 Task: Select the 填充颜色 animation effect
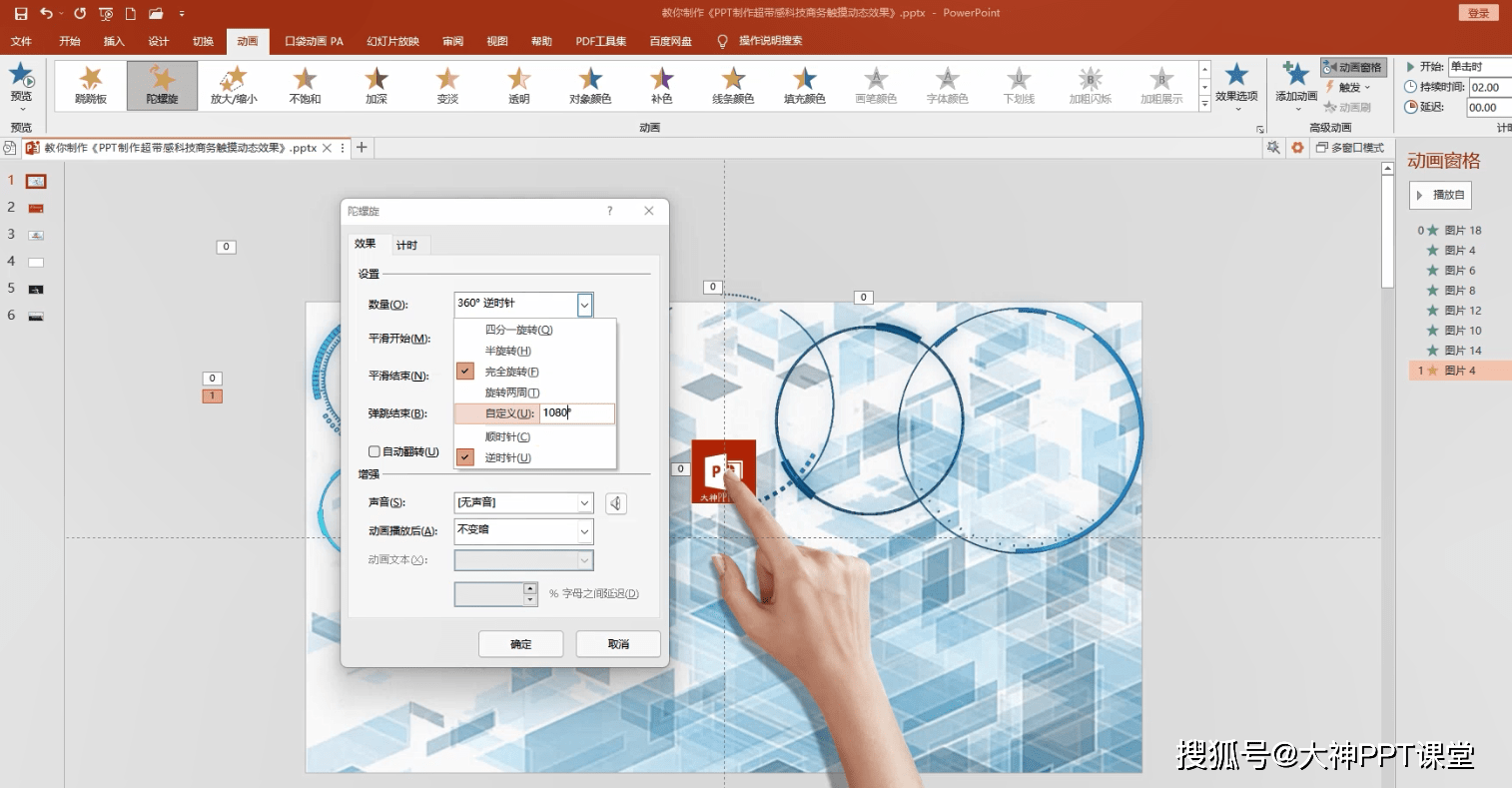click(805, 85)
